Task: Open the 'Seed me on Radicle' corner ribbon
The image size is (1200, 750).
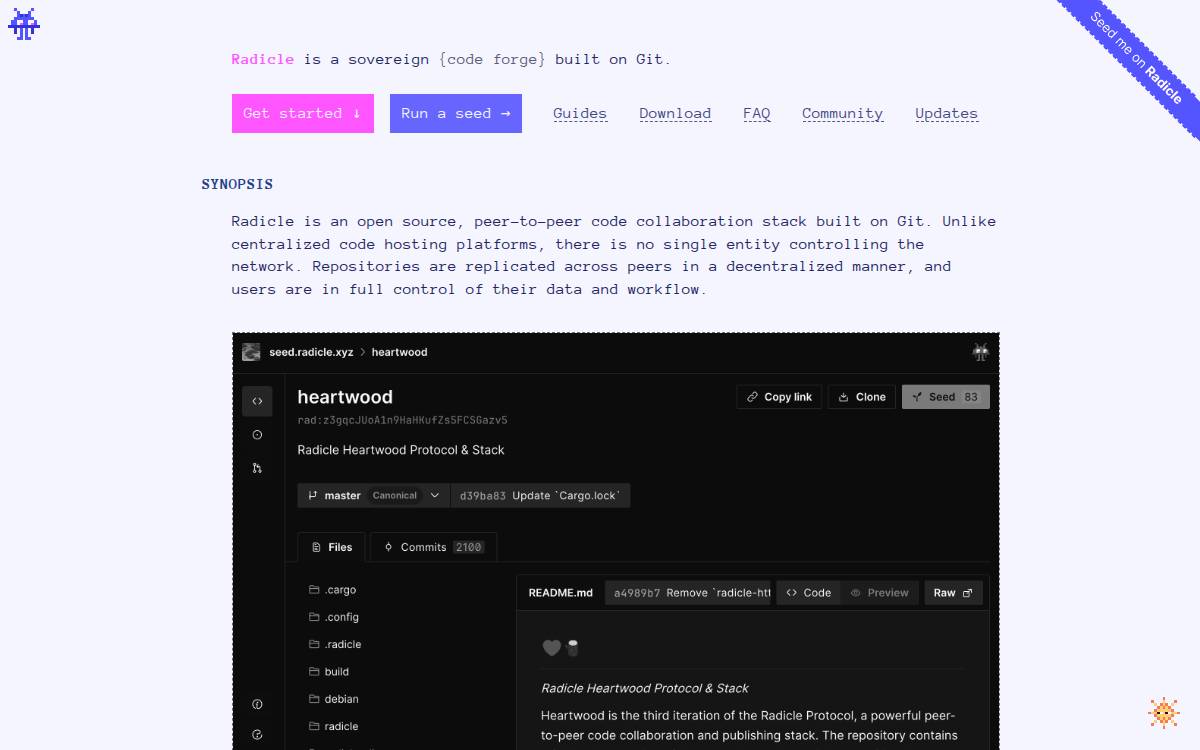Action: [1137, 58]
